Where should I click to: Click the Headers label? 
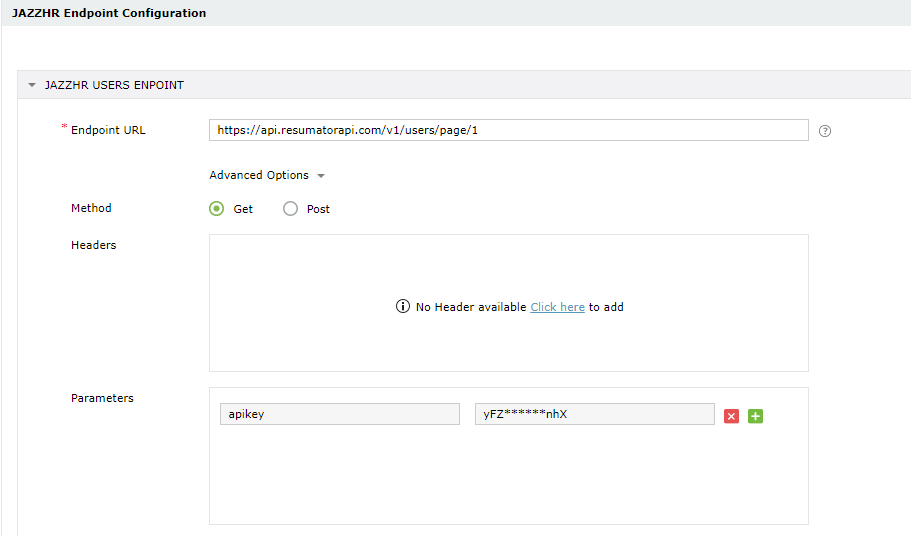[x=94, y=245]
